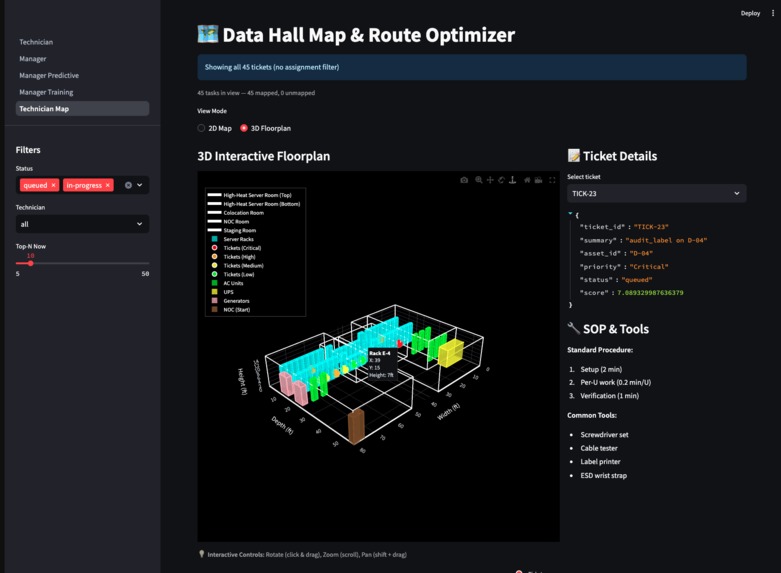Open the Technician Map page
The width and height of the screenshot is (781, 573).
click(x=82, y=109)
